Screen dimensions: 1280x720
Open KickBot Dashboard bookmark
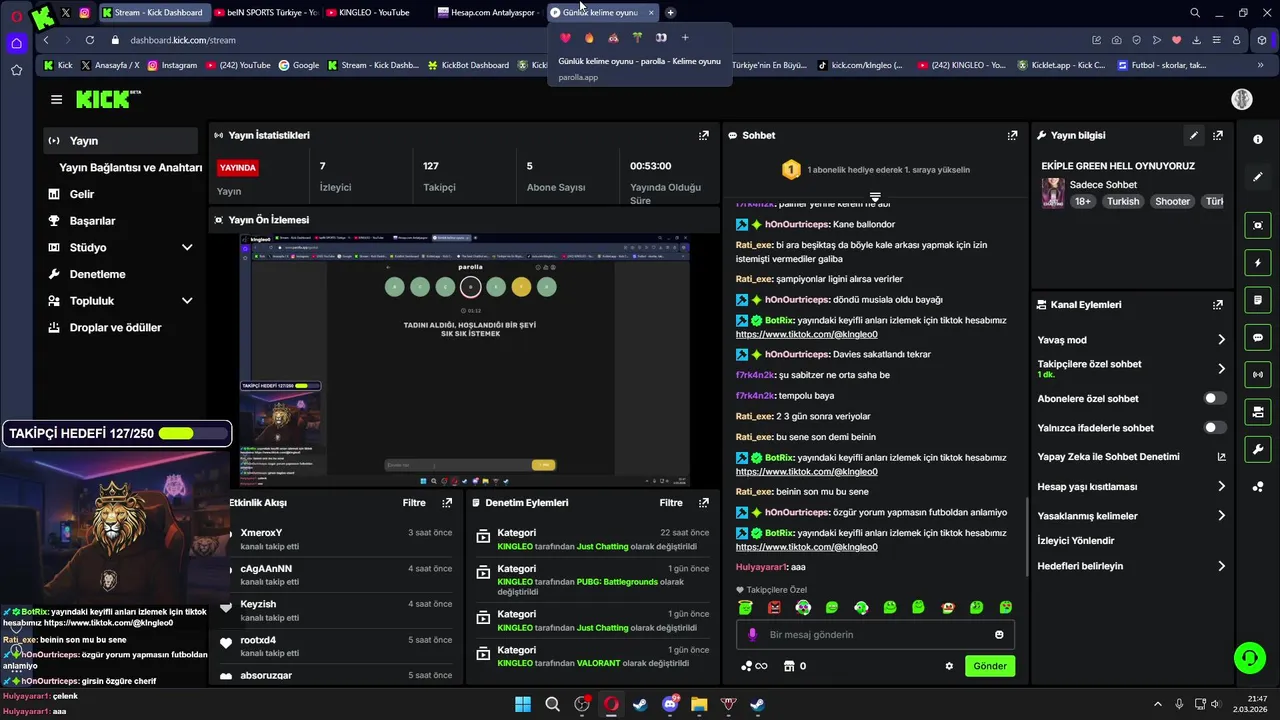[468, 65]
